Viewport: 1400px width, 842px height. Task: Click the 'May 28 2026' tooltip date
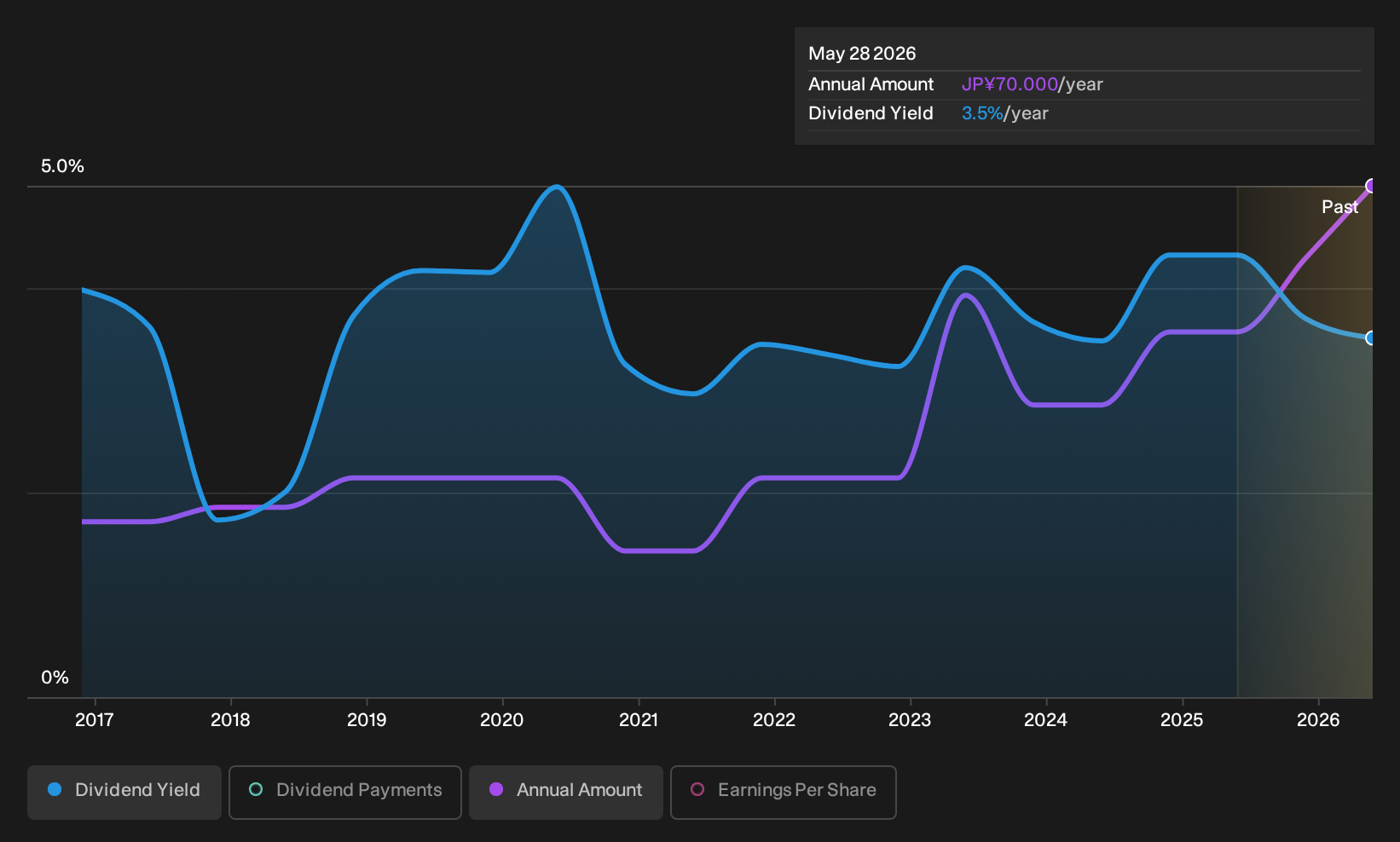point(862,54)
